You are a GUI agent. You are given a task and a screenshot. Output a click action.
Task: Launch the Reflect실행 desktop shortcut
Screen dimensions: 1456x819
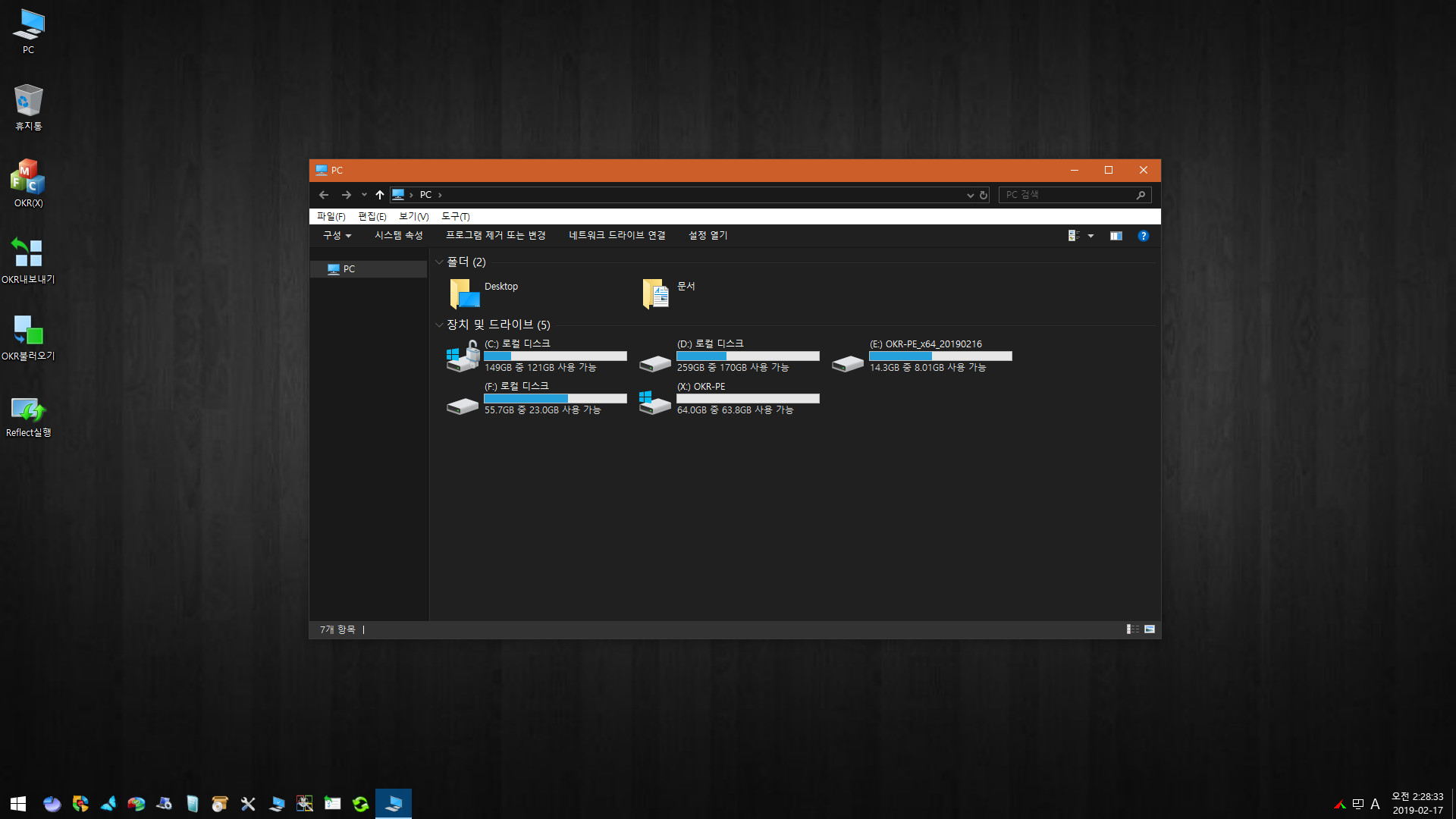click(28, 416)
